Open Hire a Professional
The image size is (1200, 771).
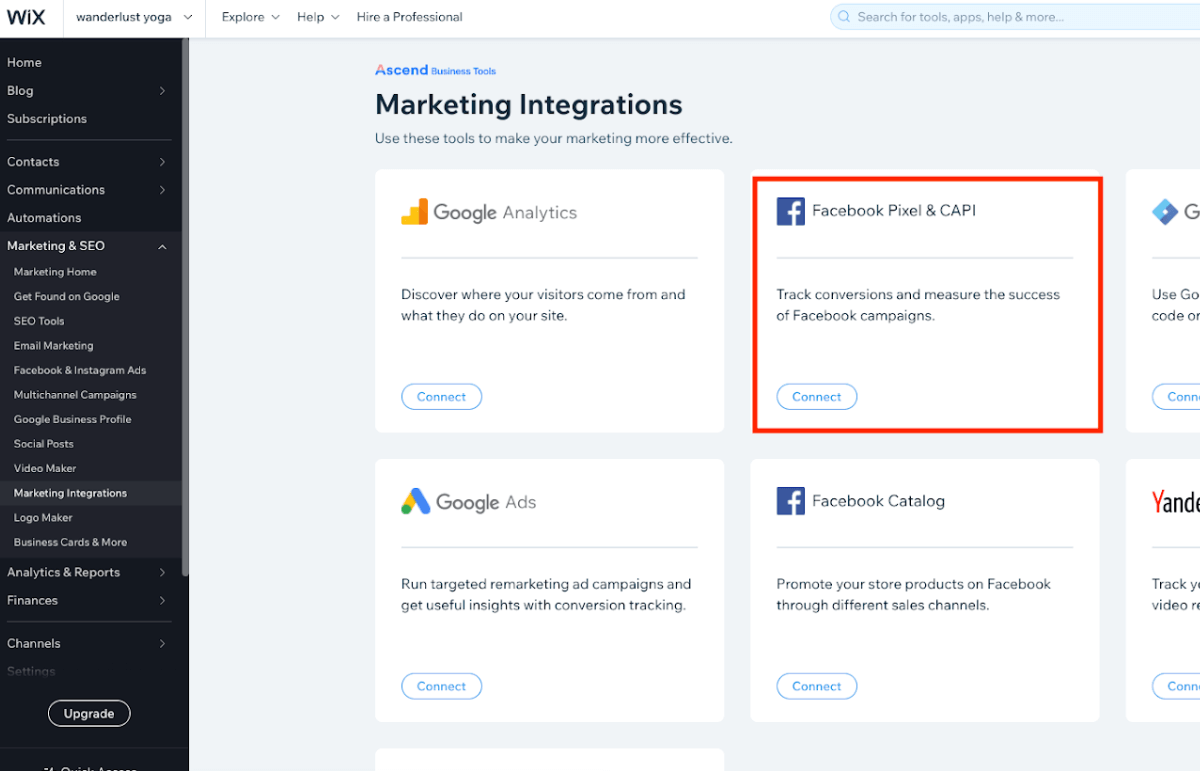409,17
